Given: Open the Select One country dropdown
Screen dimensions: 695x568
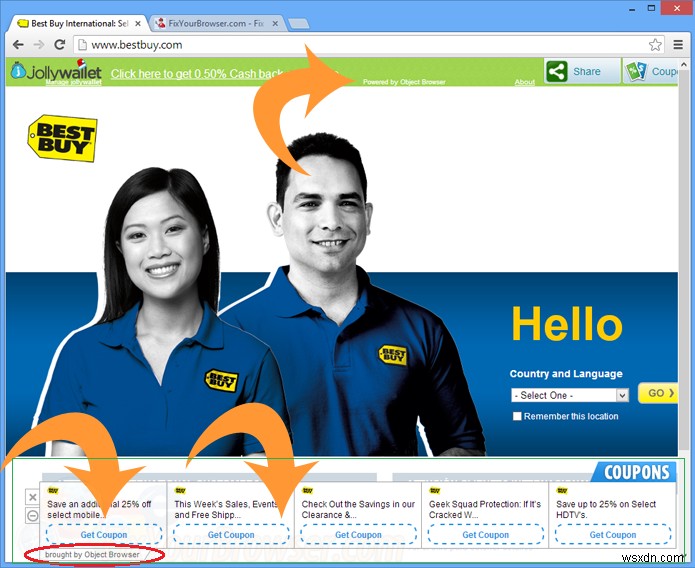Looking at the screenshot, I should point(570,395).
